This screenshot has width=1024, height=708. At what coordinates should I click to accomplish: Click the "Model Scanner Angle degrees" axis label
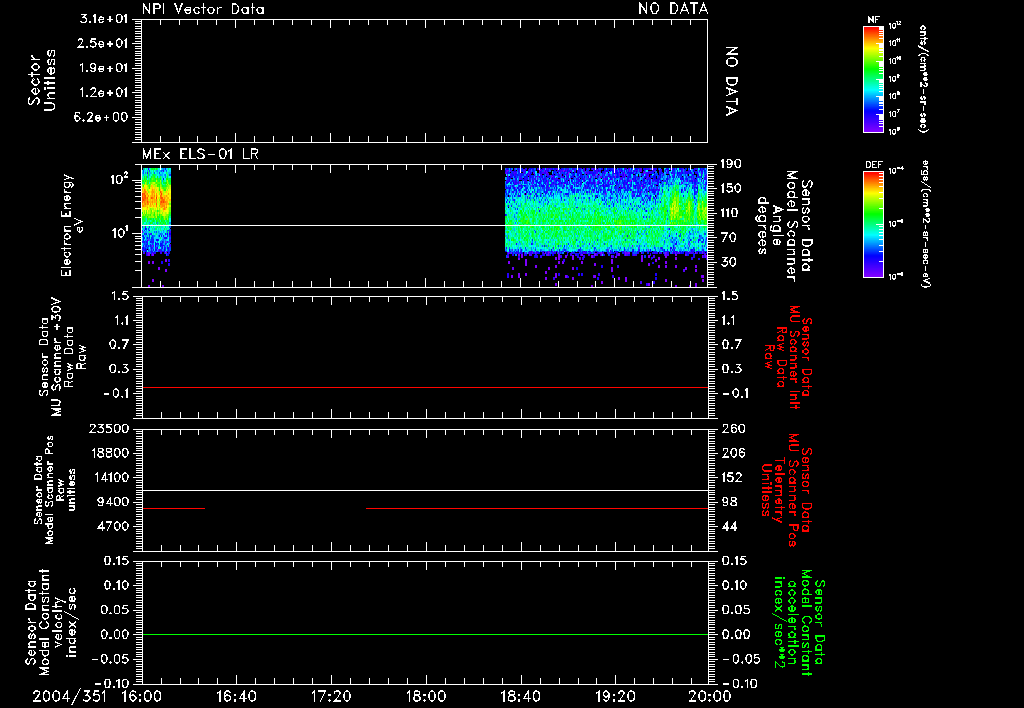point(784,226)
